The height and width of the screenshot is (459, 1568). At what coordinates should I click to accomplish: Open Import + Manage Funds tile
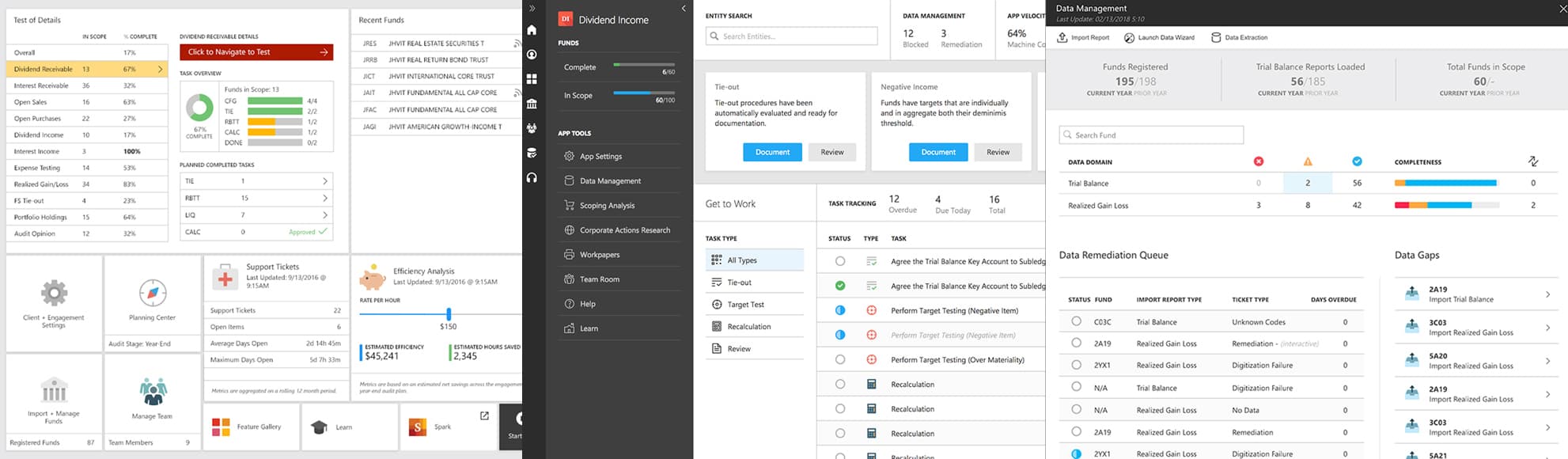[54, 402]
